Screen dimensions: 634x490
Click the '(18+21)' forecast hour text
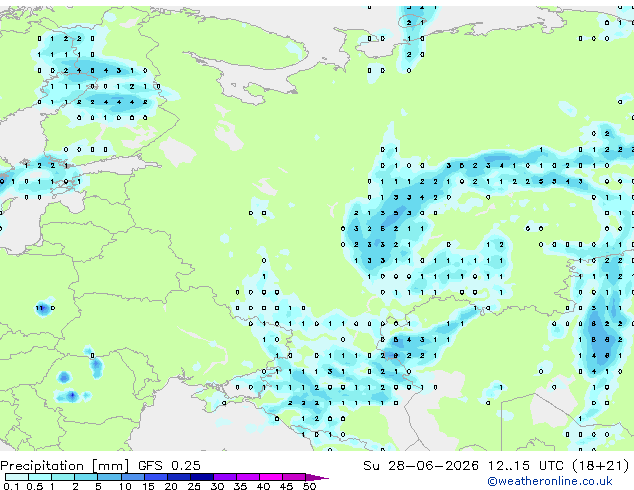[601, 466]
